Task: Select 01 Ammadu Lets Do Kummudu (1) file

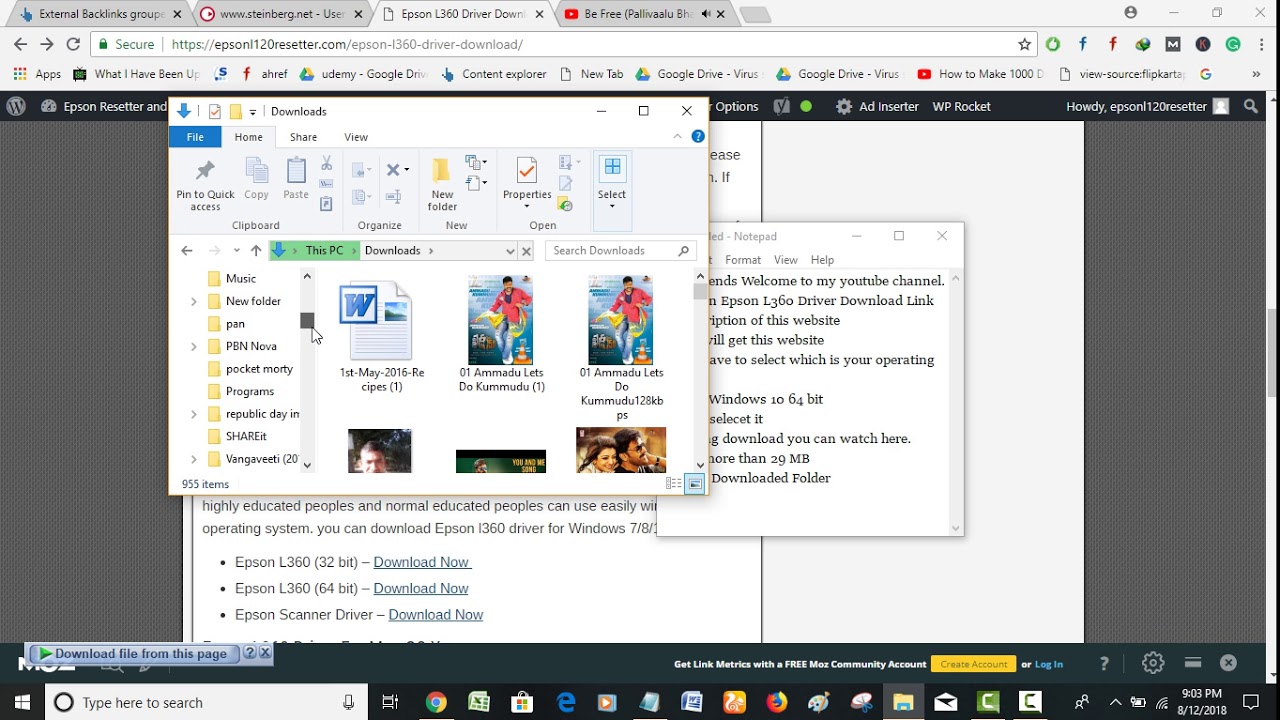Action: point(502,335)
